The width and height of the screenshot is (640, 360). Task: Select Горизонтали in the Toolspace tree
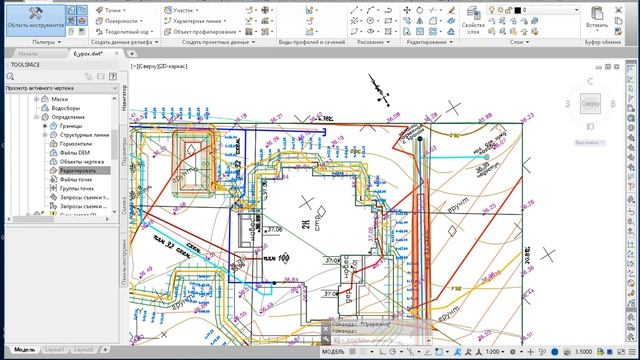point(76,144)
